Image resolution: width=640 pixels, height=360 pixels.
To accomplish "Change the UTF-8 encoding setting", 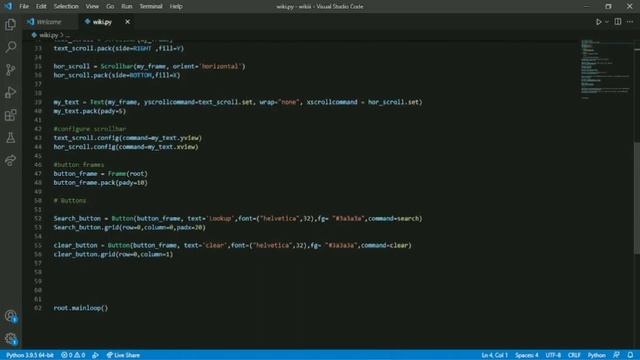I will click(553, 355).
